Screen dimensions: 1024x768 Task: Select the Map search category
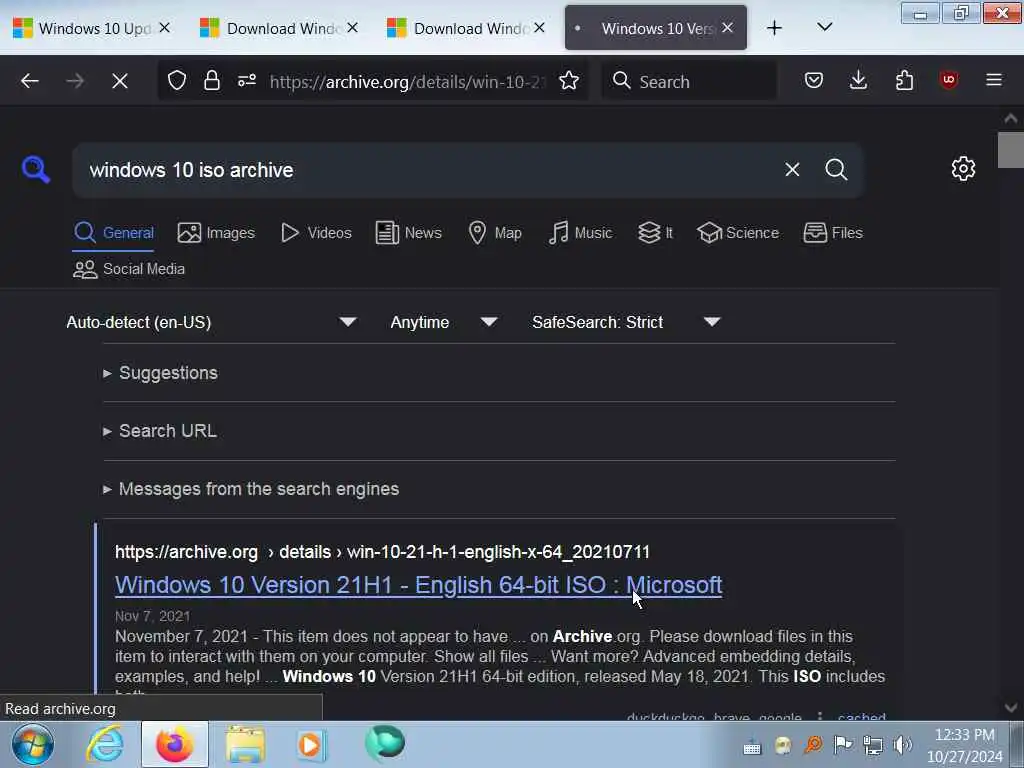(495, 233)
